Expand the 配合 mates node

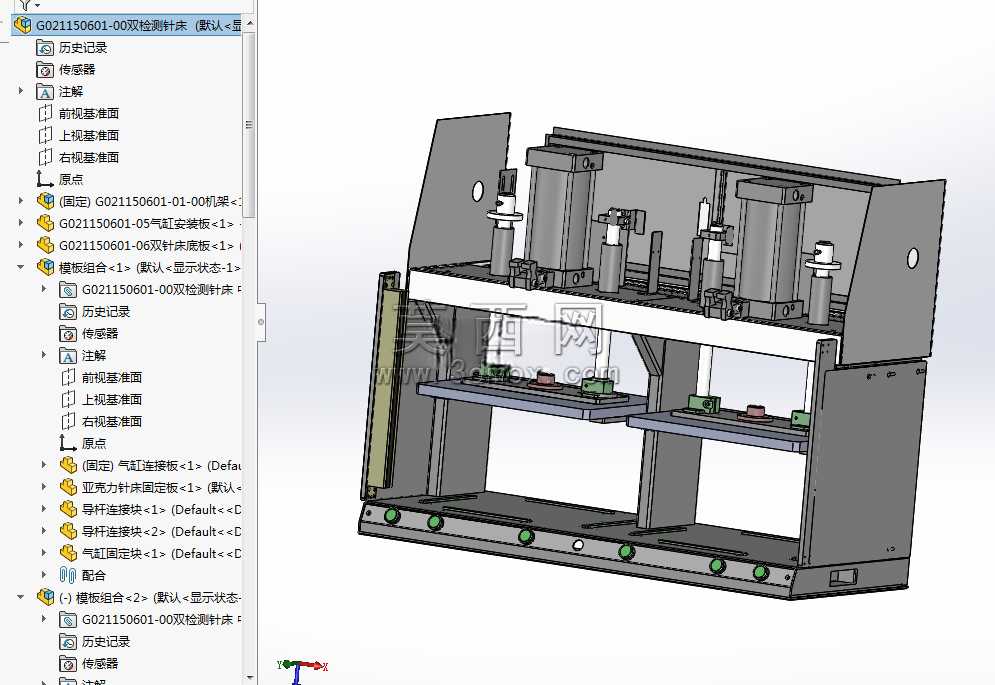(x=44, y=575)
